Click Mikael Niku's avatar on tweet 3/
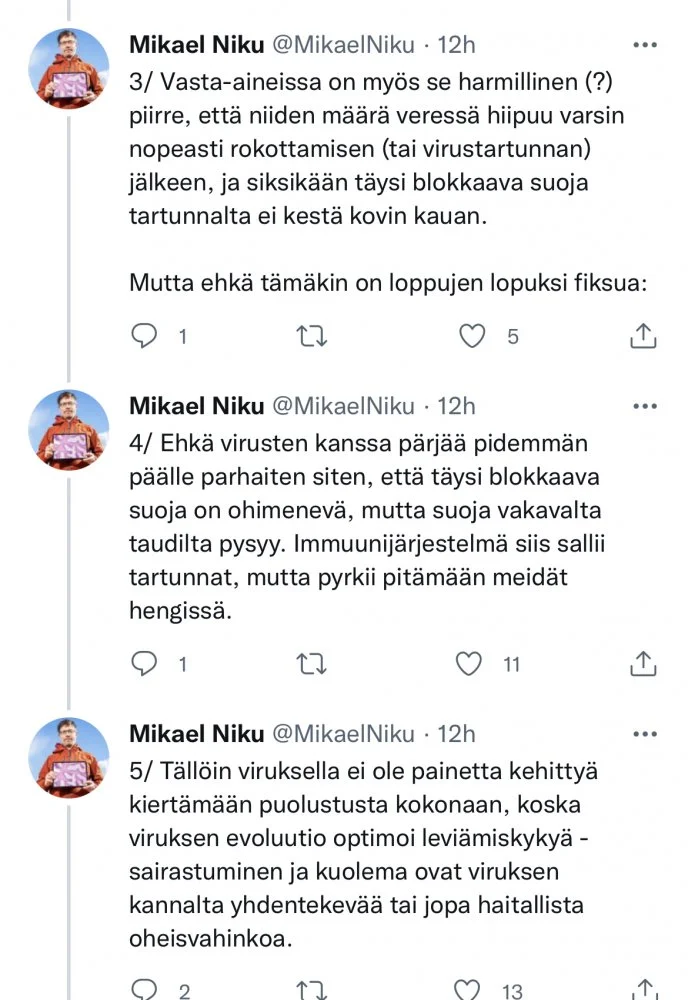Image resolution: width=688 pixels, height=1000 pixels. [x=68, y=68]
